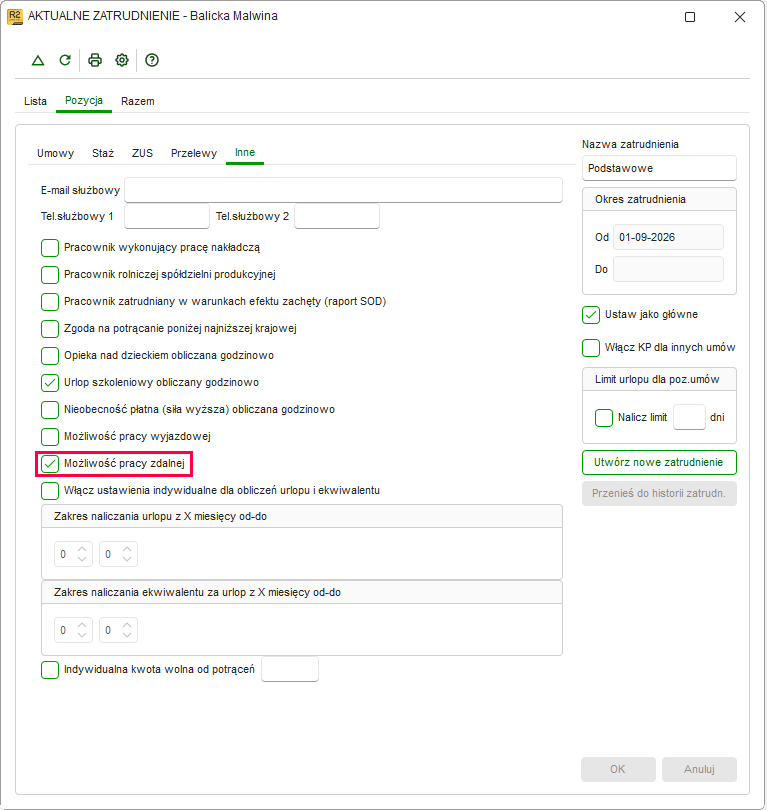The image size is (767, 810).
Task: Click the Od date field 01-09-2026
Action: [668, 238]
